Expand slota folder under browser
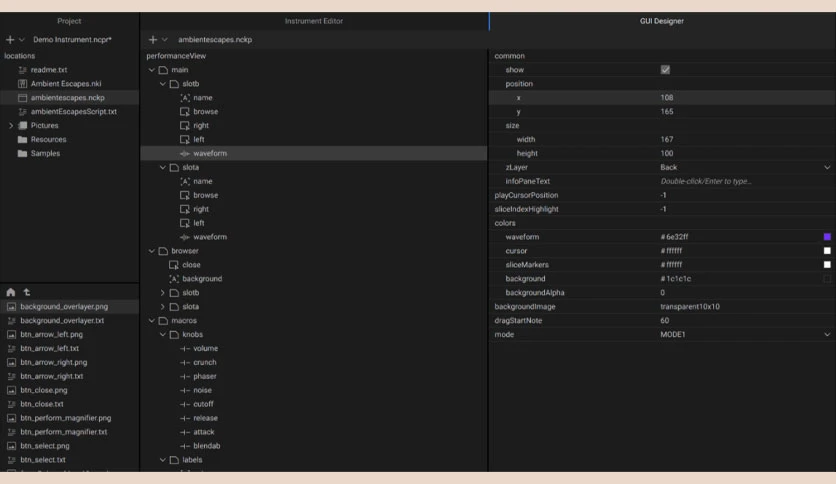Image resolution: width=836 pixels, height=484 pixels. [163, 306]
